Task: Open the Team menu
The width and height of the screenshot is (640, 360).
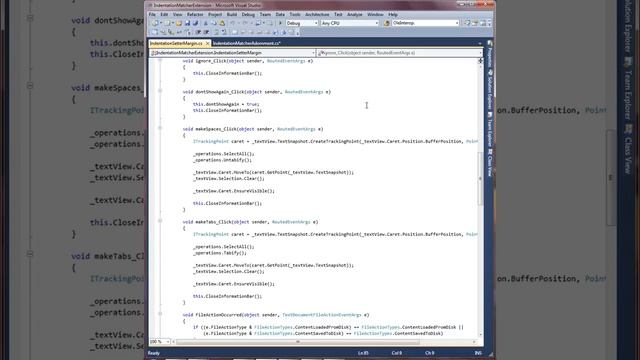Action: tap(265, 14)
